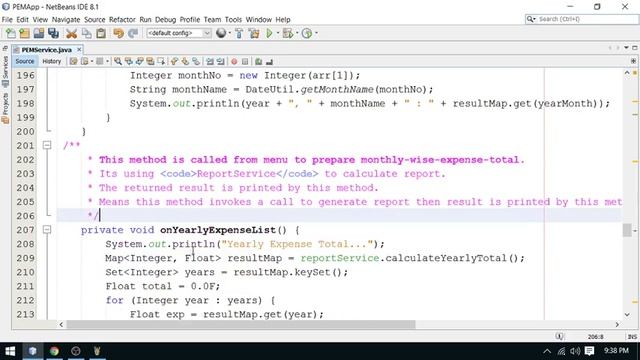Close the PEMService.java tab

(x=79, y=49)
